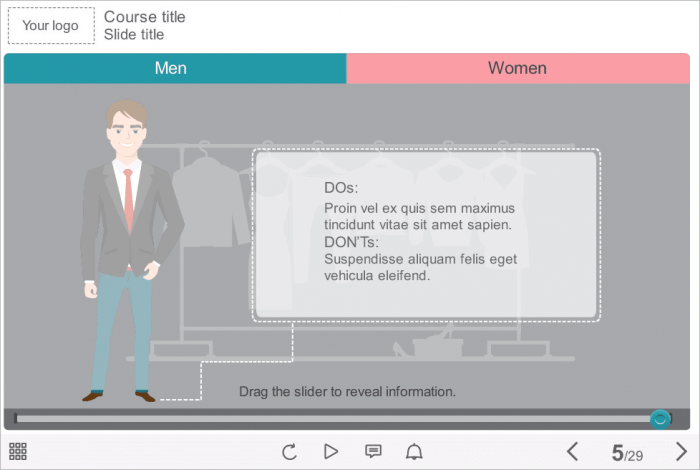
Task: Click the teal slider handle
Action: pos(660,419)
